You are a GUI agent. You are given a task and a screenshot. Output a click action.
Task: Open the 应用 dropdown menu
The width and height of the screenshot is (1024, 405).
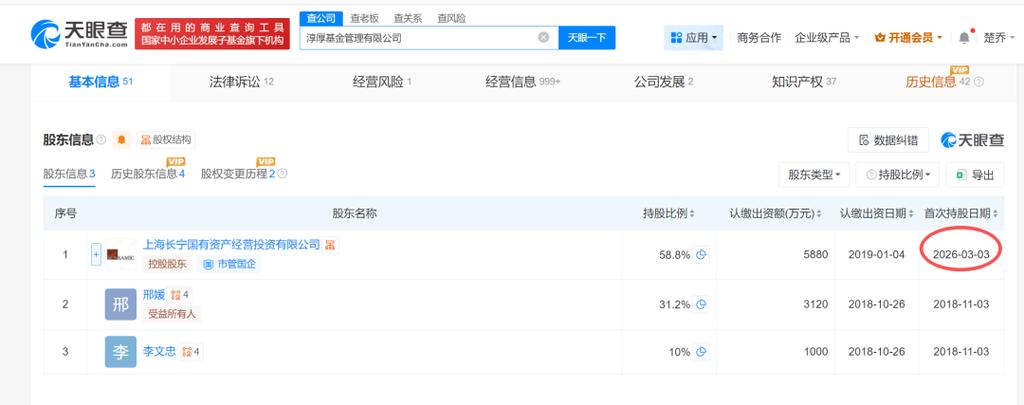[694, 38]
